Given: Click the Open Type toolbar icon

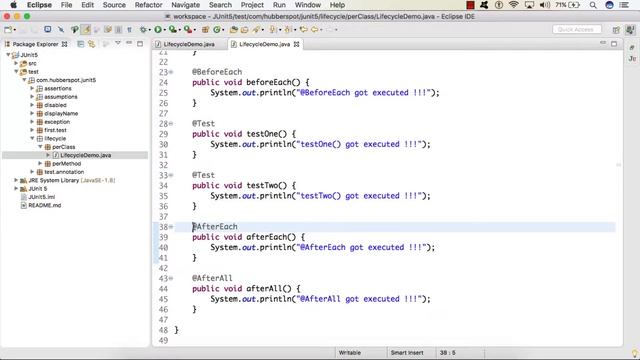Looking at the screenshot, I should (233, 29).
